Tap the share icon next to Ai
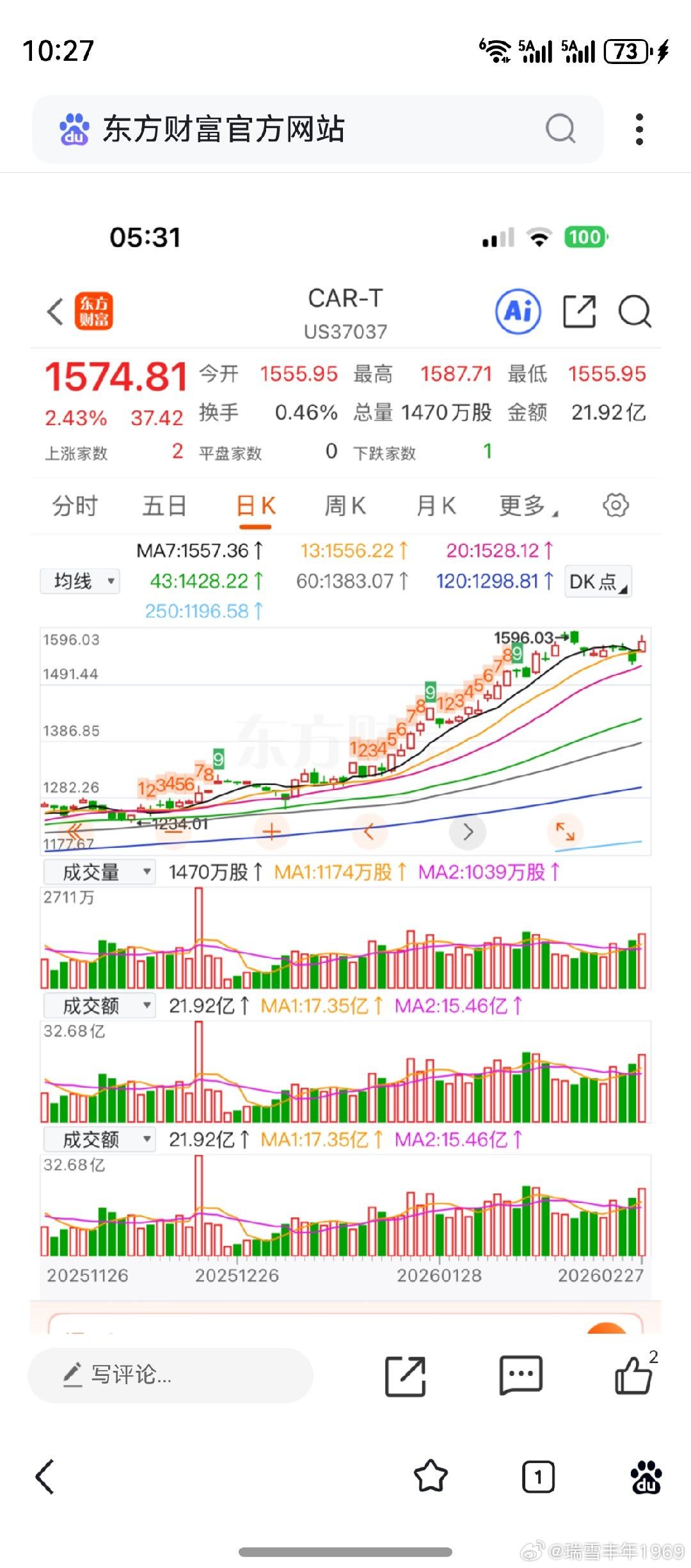Image resolution: width=691 pixels, height=1568 pixels. [x=579, y=312]
